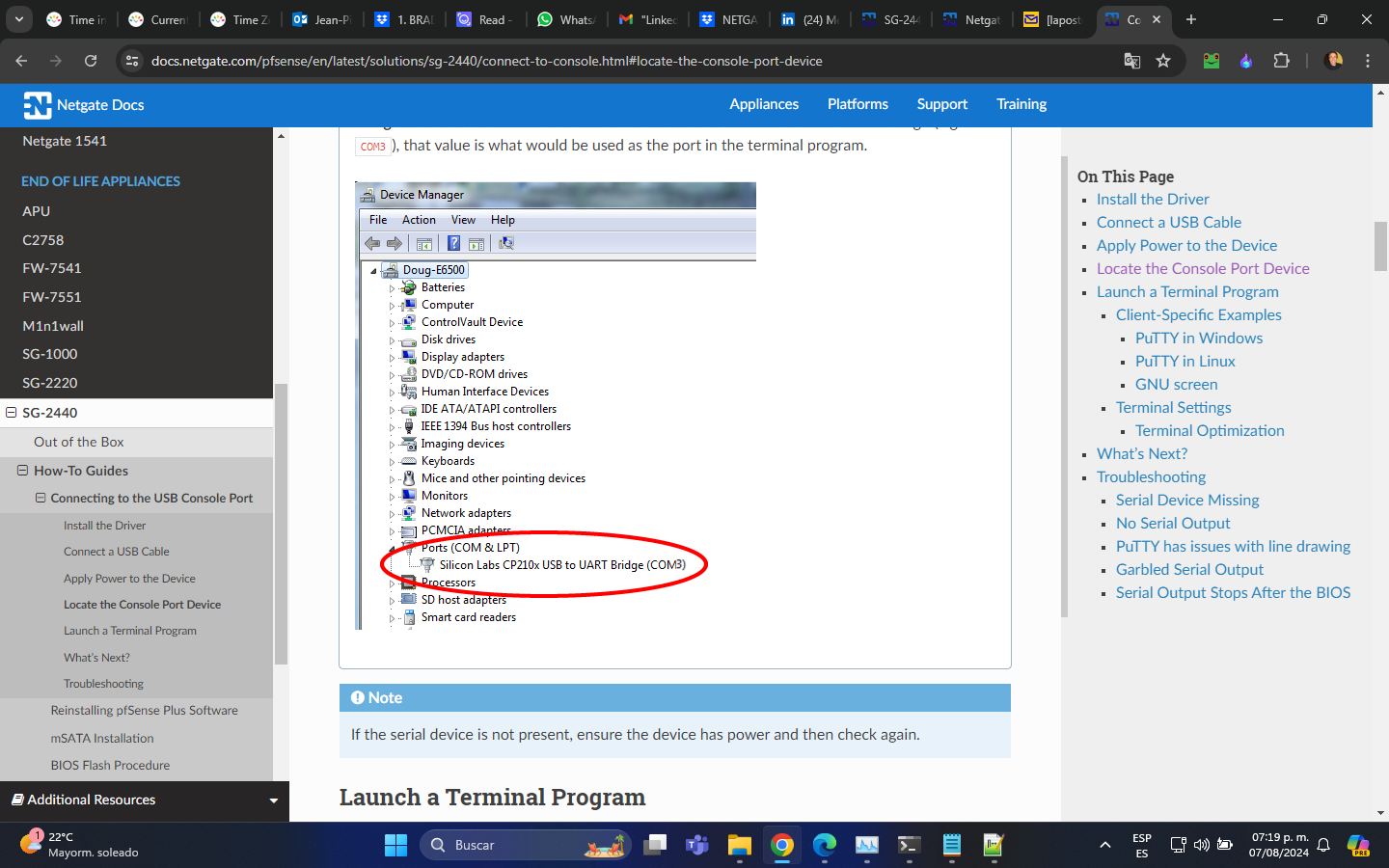Open Reinstalling pfSense Plus Software

(x=145, y=710)
